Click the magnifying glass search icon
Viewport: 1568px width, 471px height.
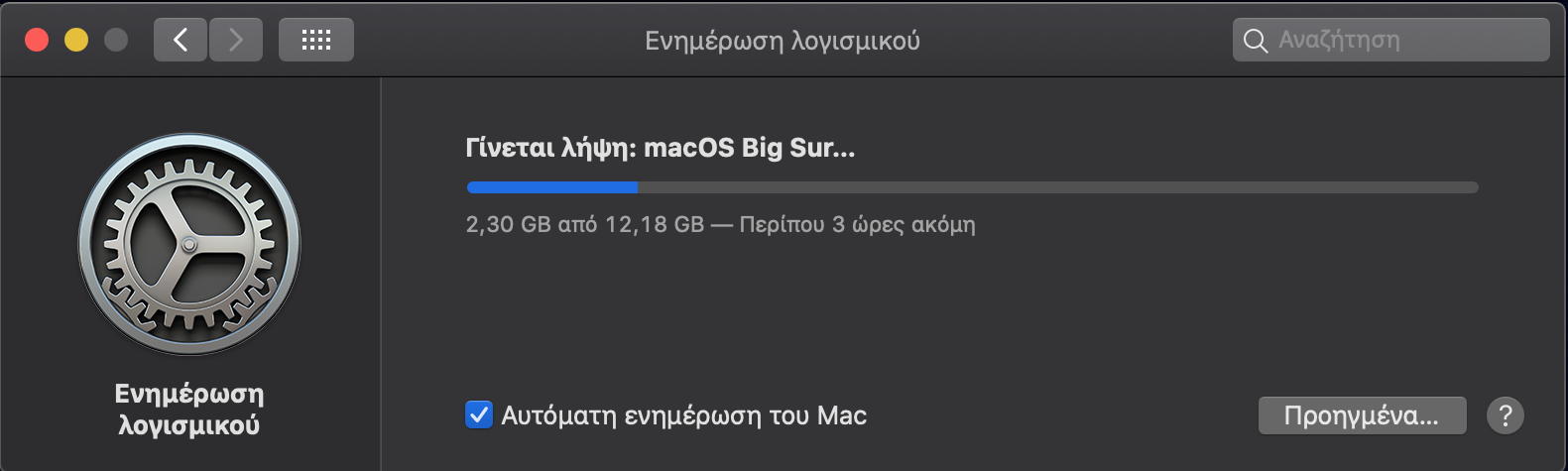1256,41
